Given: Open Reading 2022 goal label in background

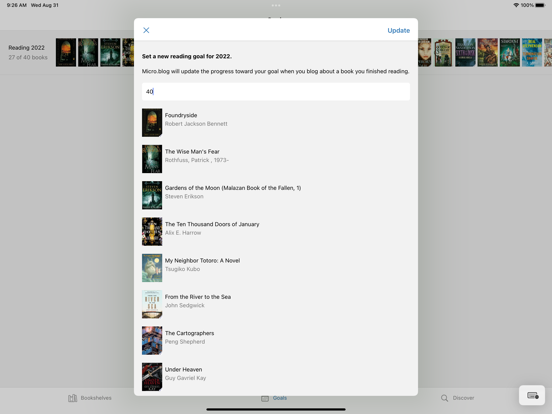Looking at the screenshot, I should [x=26, y=48].
